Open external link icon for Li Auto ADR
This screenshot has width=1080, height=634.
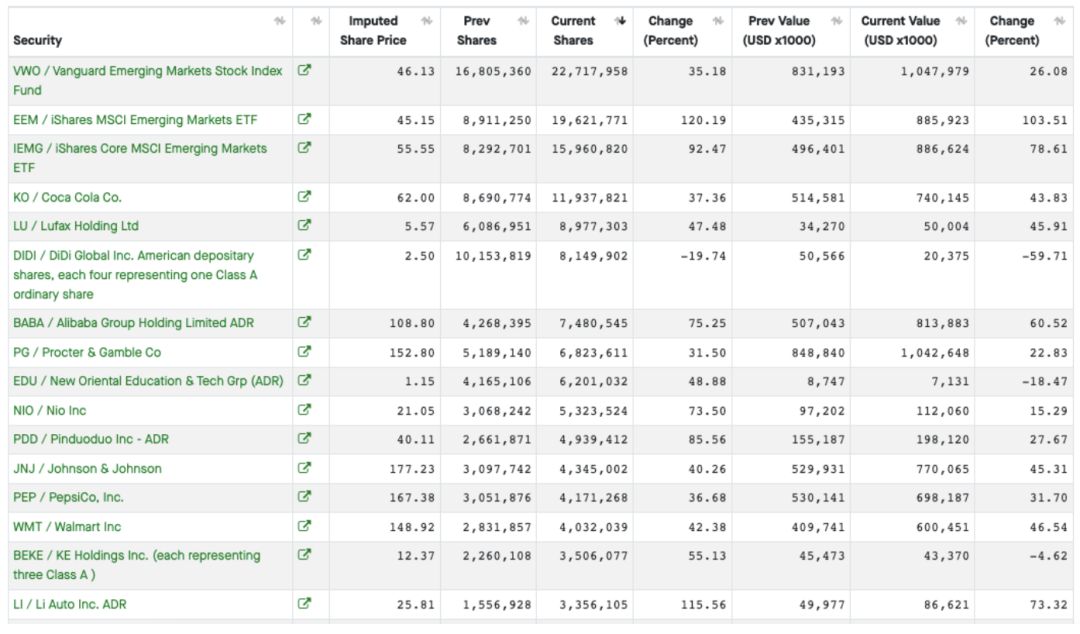(305, 604)
